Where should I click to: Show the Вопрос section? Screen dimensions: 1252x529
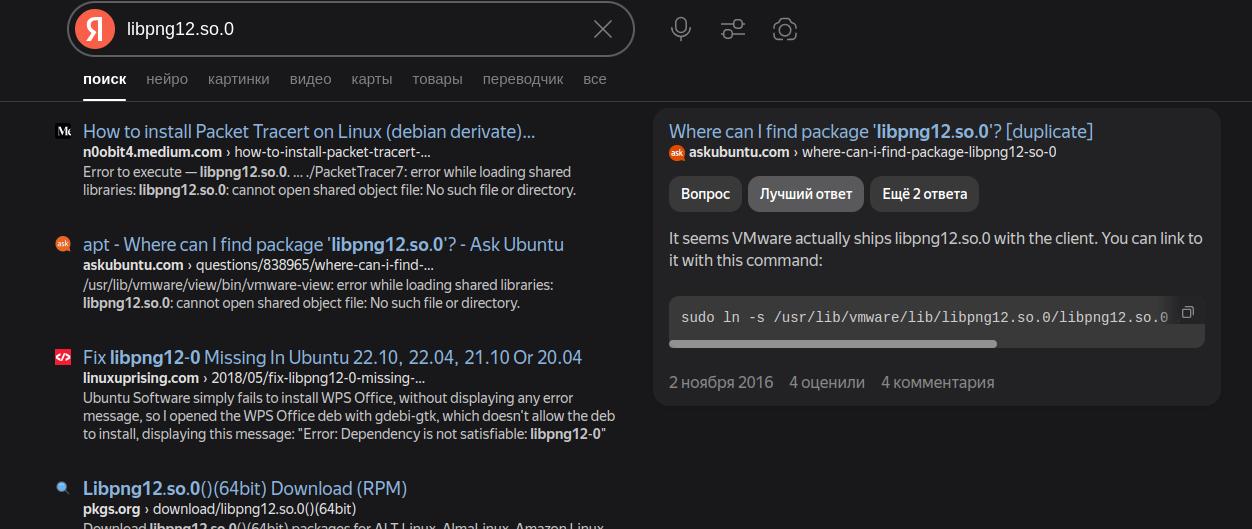(x=705, y=194)
